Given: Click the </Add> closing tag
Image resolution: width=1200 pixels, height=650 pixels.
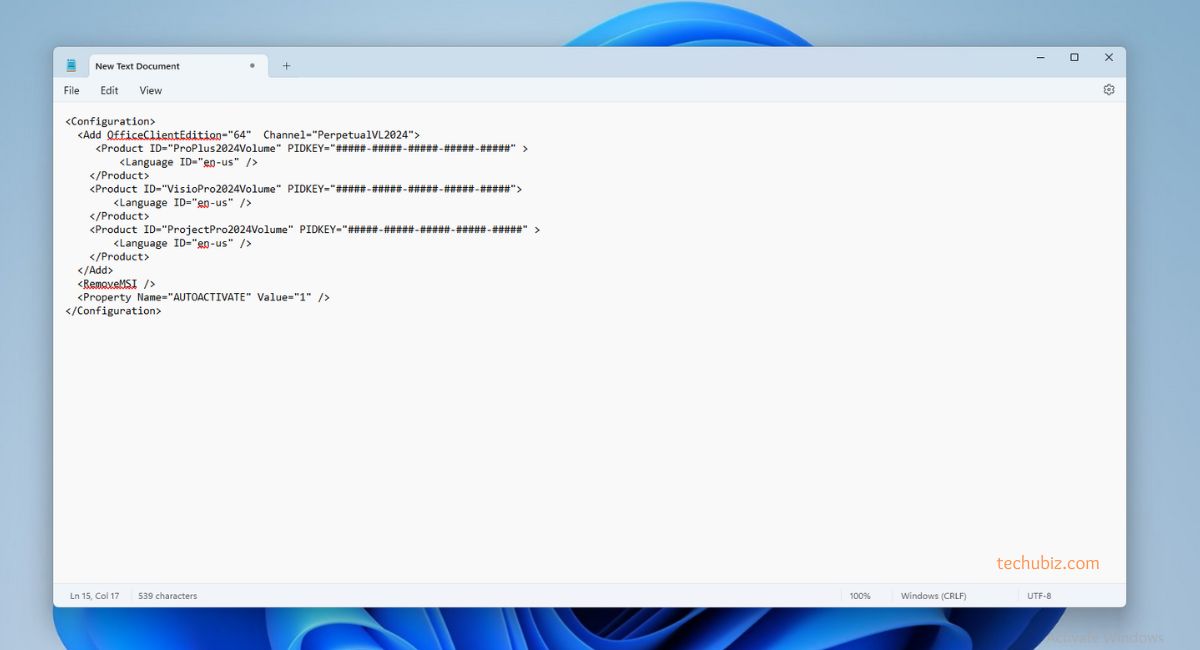Looking at the screenshot, I should click(x=95, y=270).
